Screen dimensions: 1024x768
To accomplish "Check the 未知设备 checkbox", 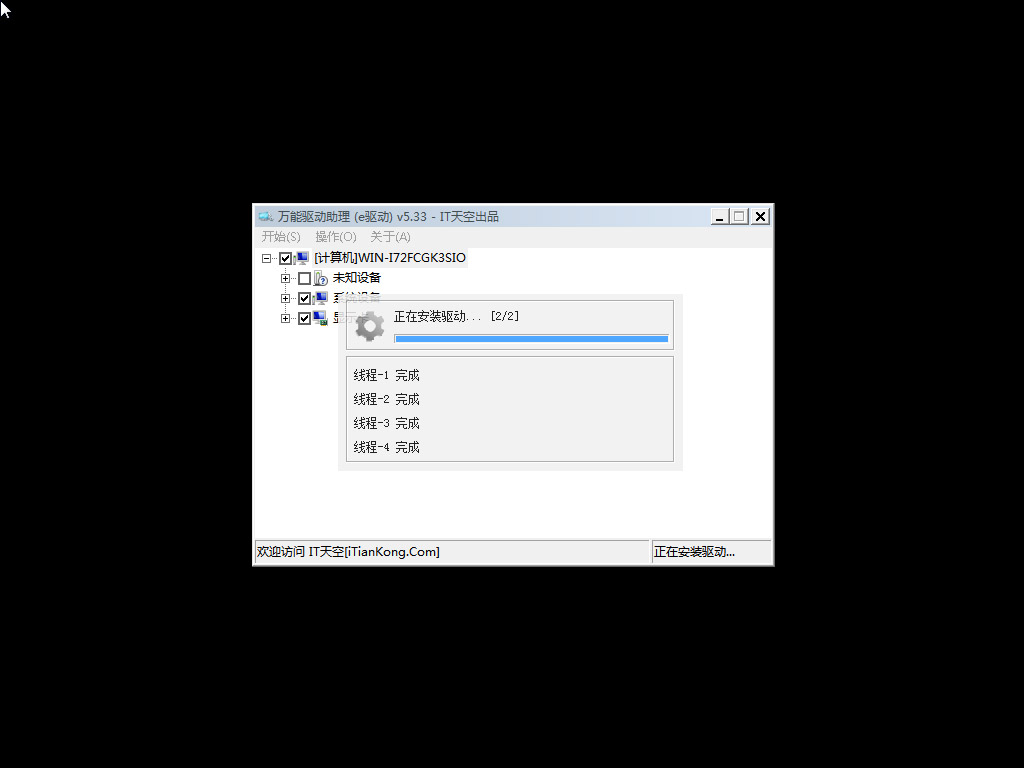I will tap(304, 278).
